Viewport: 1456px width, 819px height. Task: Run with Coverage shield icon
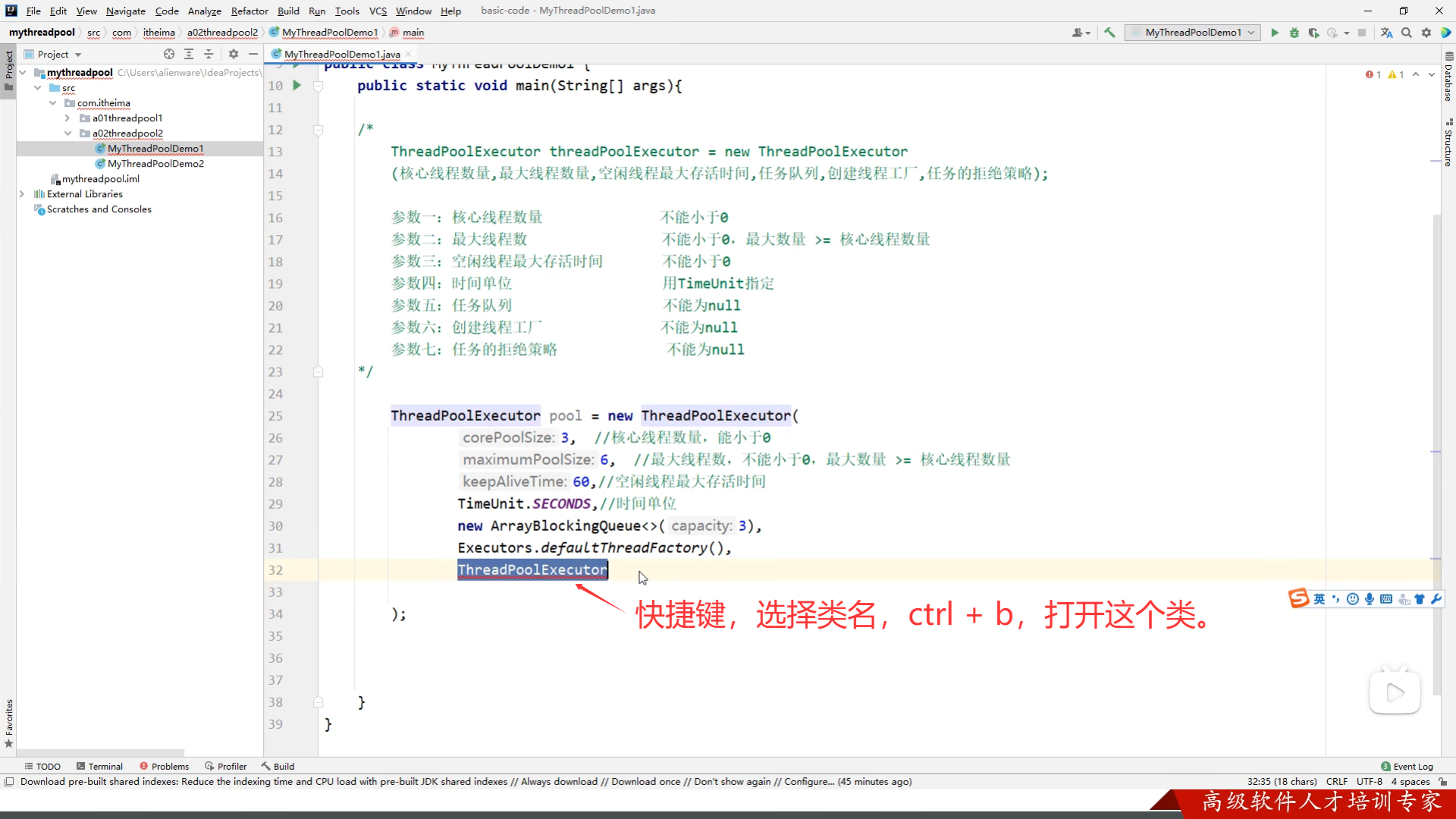[1313, 33]
